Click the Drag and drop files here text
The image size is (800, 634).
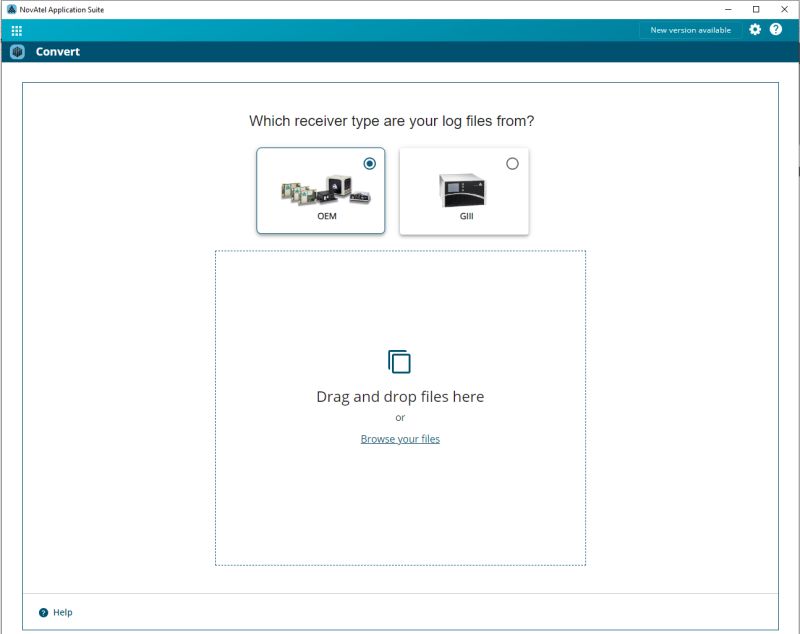[x=400, y=397]
